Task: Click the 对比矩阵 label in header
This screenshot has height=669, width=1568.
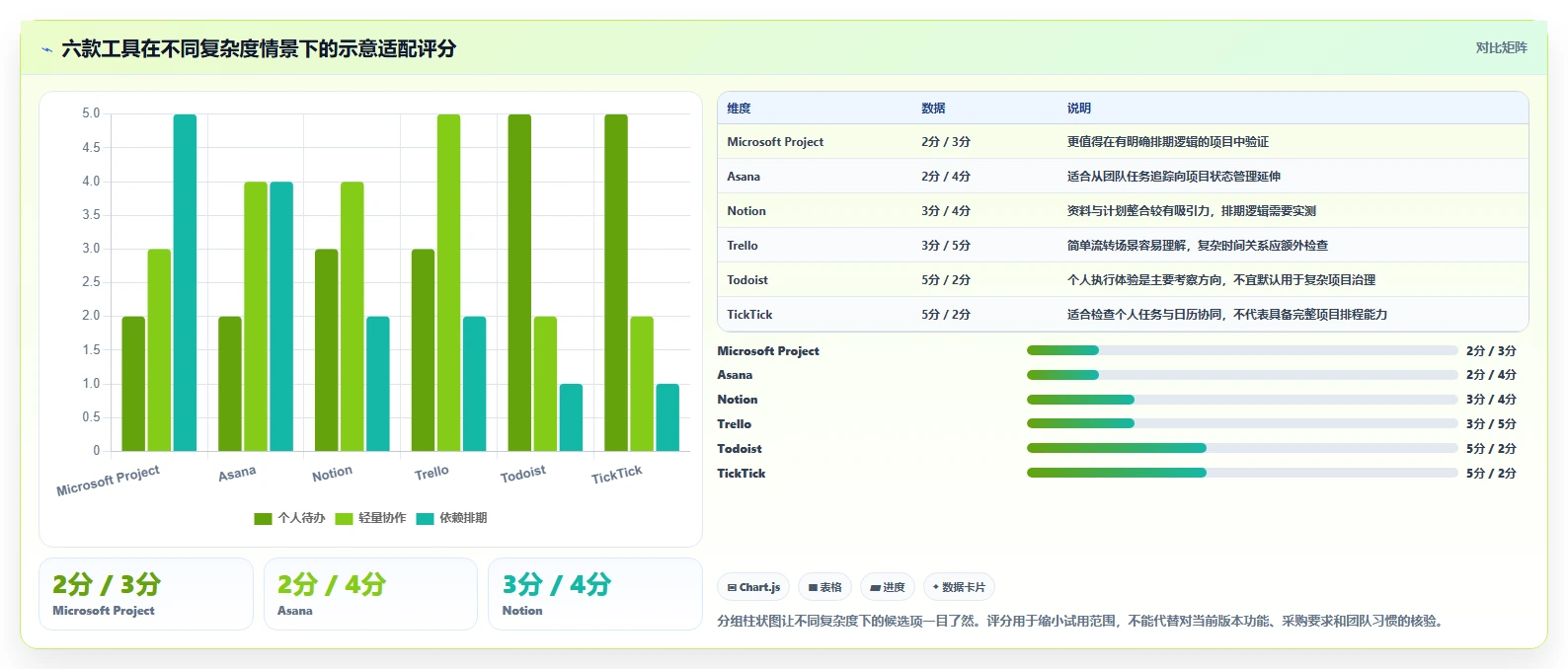Action: pos(1501,47)
